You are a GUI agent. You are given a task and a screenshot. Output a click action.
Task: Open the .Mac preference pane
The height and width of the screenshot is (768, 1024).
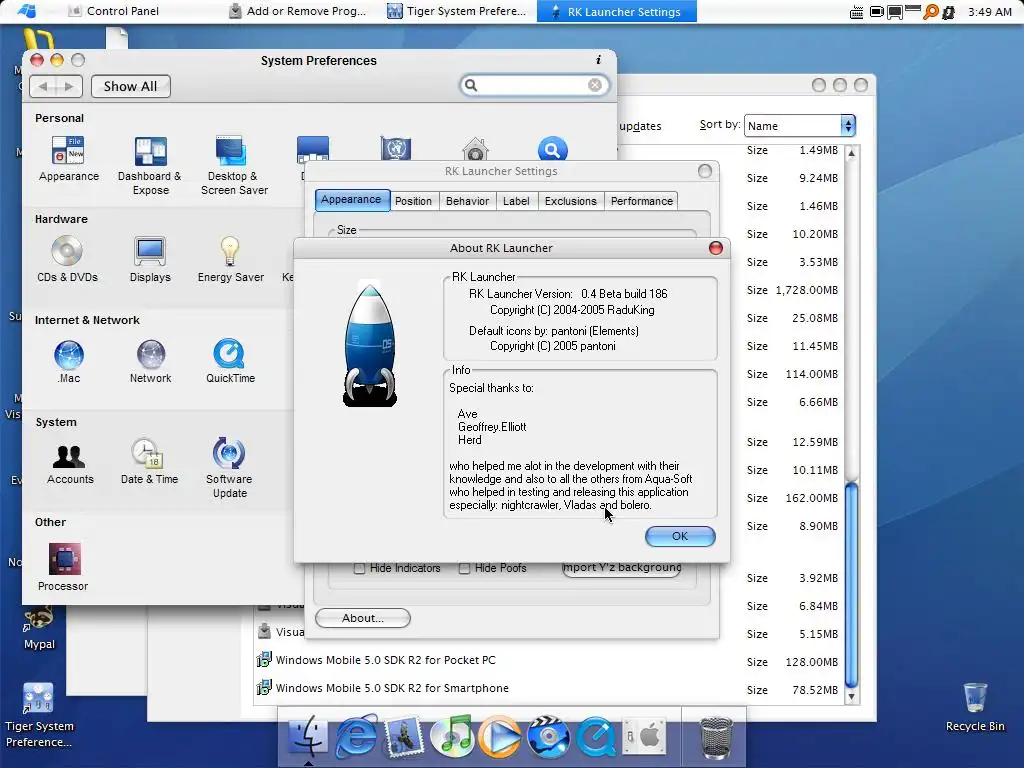[69, 361]
